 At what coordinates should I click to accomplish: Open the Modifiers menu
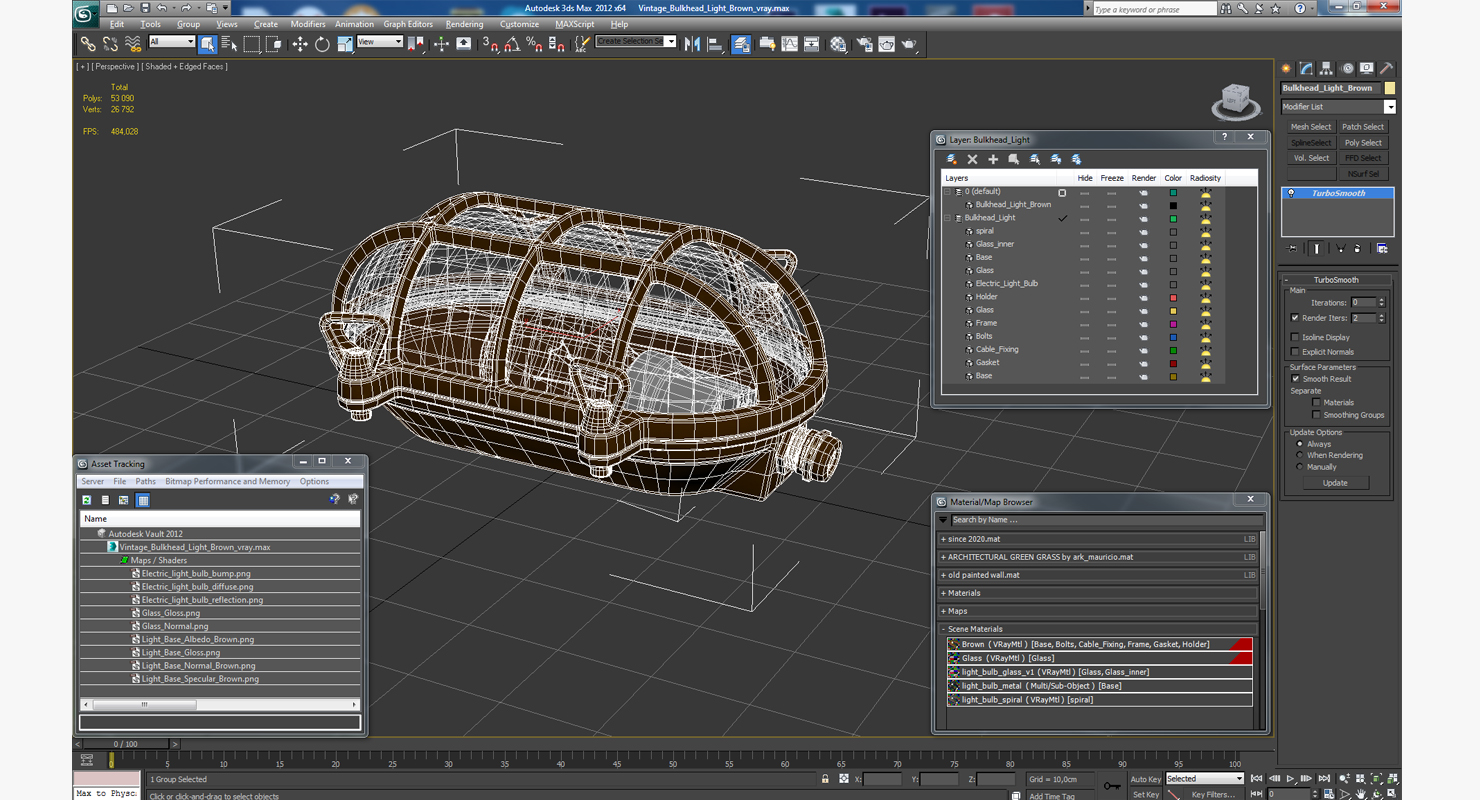pyautogui.click(x=307, y=24)
